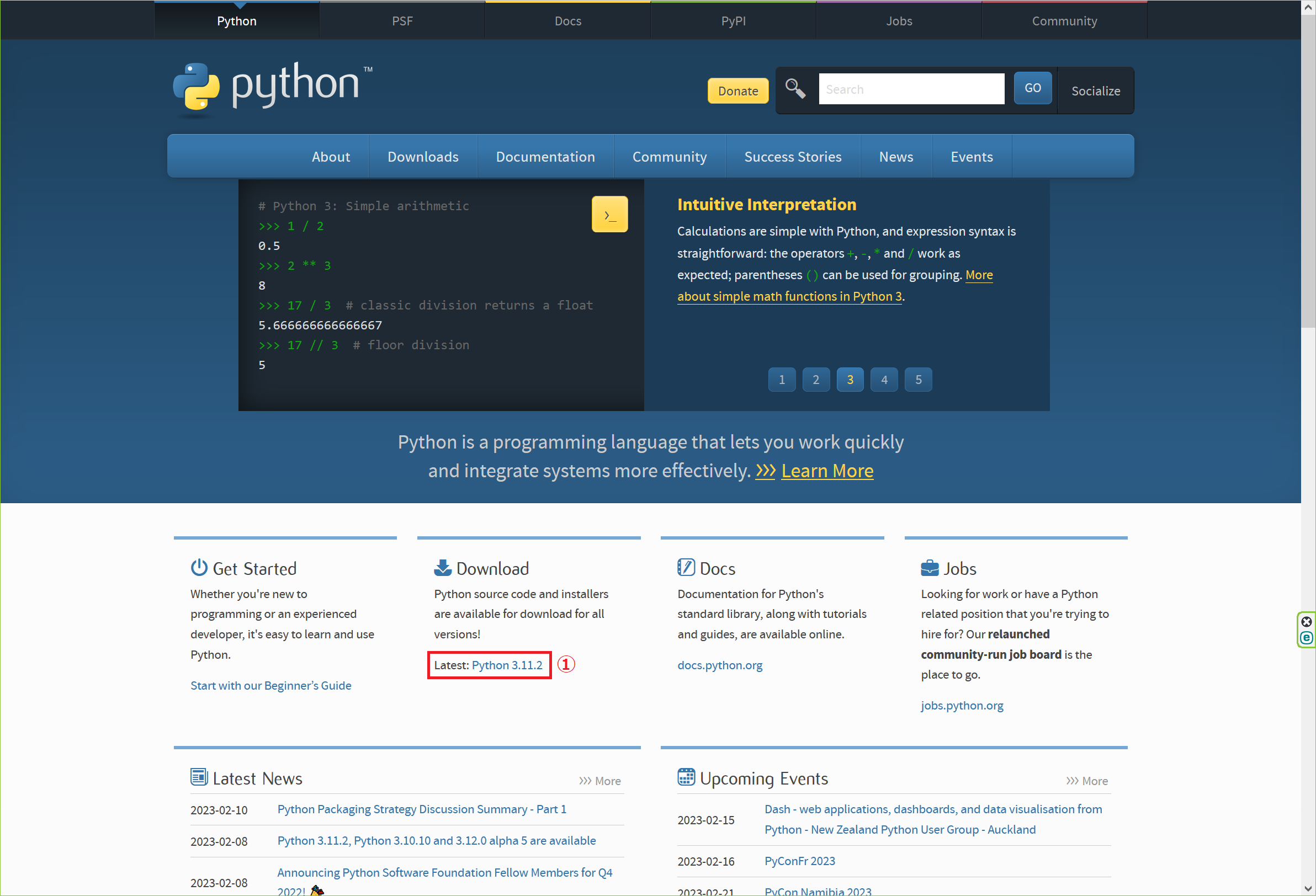Open the PyConFr 2023 event link
1316x896 pixels.
click(x=799, y=861)
